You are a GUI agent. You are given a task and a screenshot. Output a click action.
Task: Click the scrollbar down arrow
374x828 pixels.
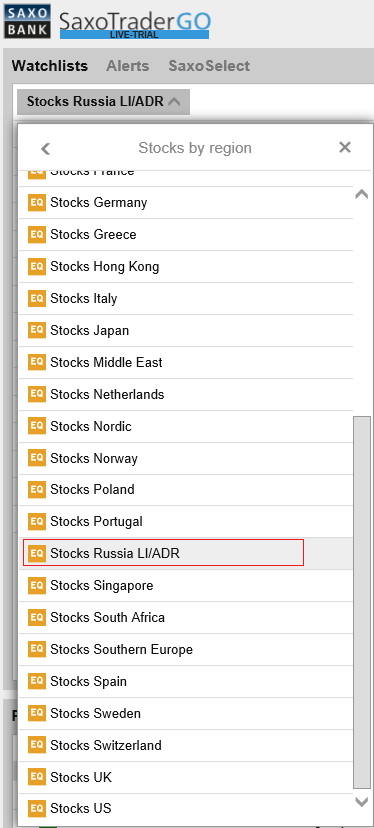(362, 802)
